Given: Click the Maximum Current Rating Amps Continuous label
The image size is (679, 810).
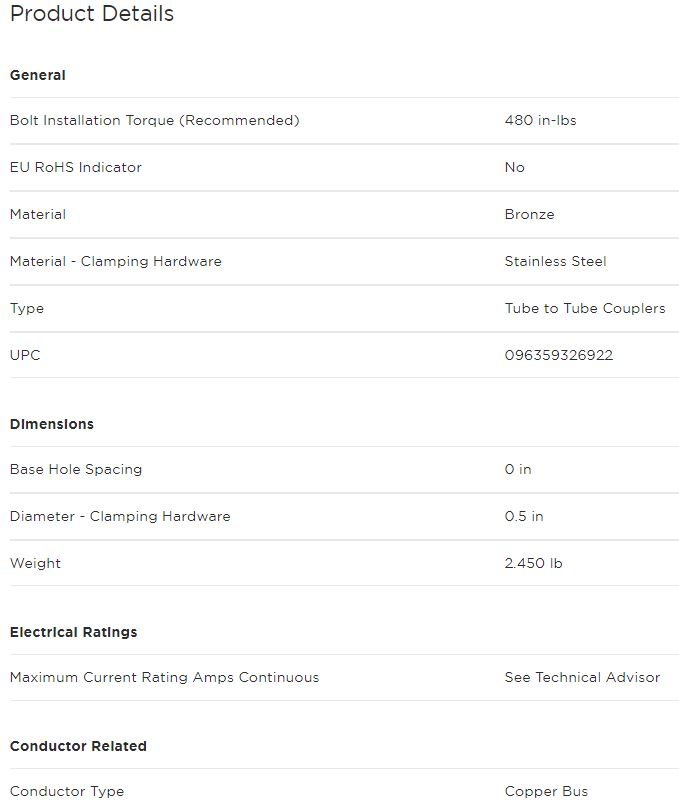Looking at the screenshot, I should (164, 678).
